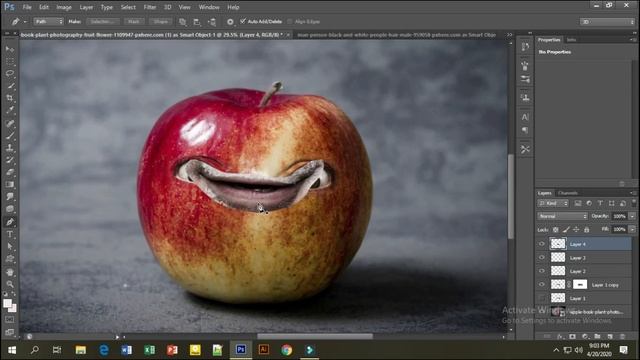This screenshot has height=360, width=640.
Task: Filter layers by type layers icon
Action: 600,203
